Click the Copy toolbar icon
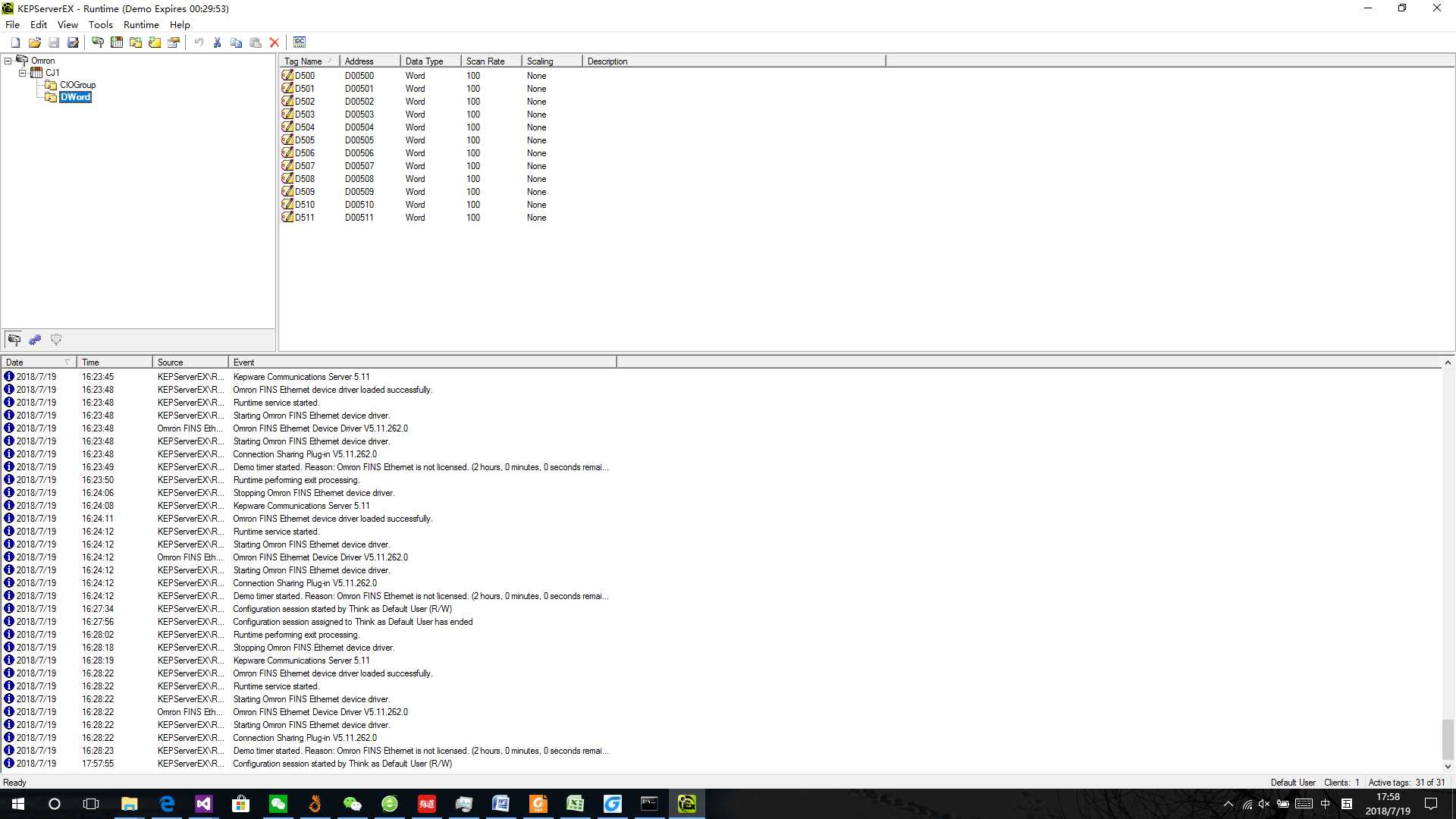1456x819 pixels. pos(237,42)
